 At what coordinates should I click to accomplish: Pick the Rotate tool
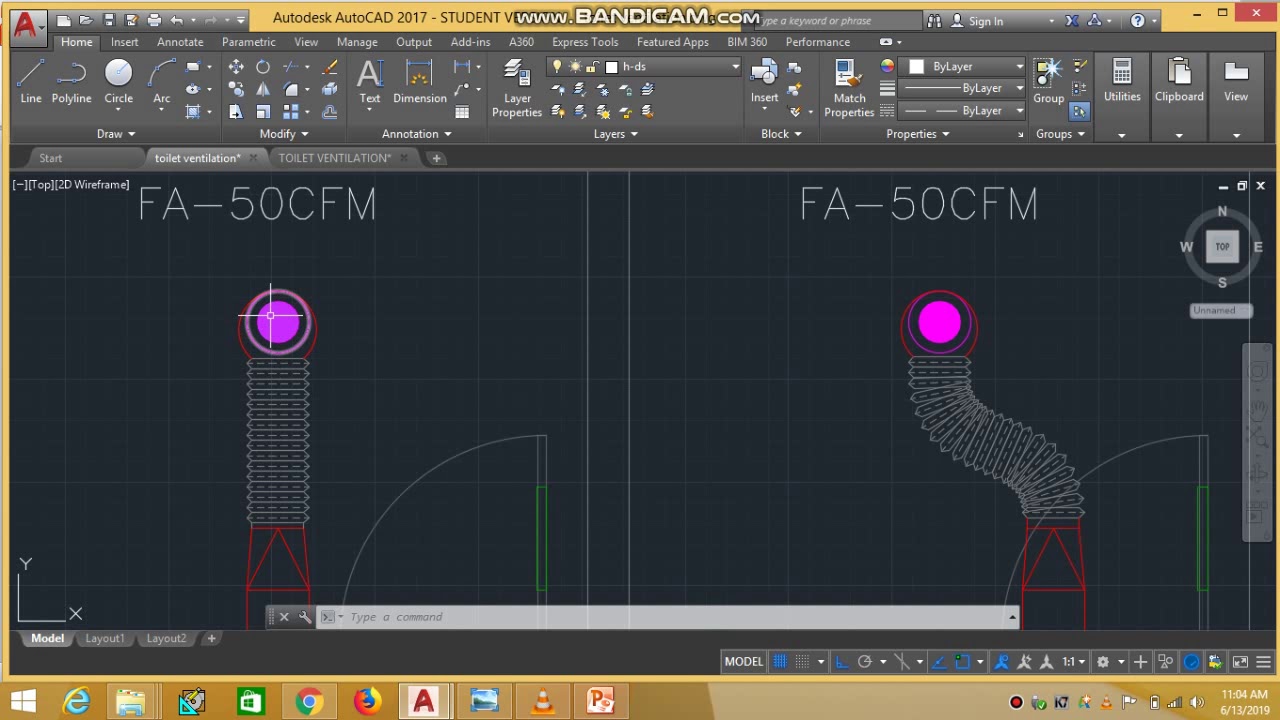pos(263,67)
